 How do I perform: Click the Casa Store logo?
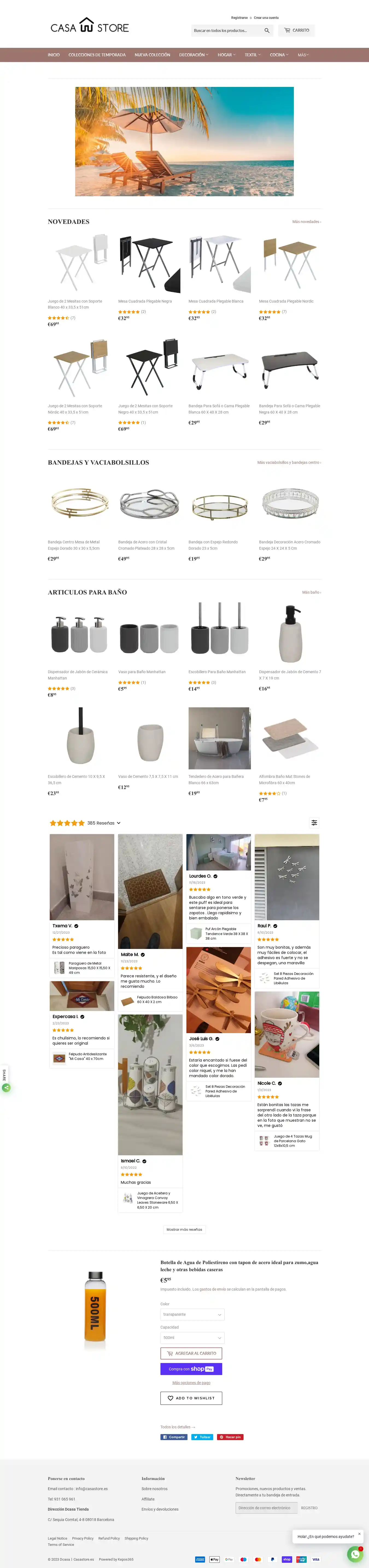pos(89,26)
